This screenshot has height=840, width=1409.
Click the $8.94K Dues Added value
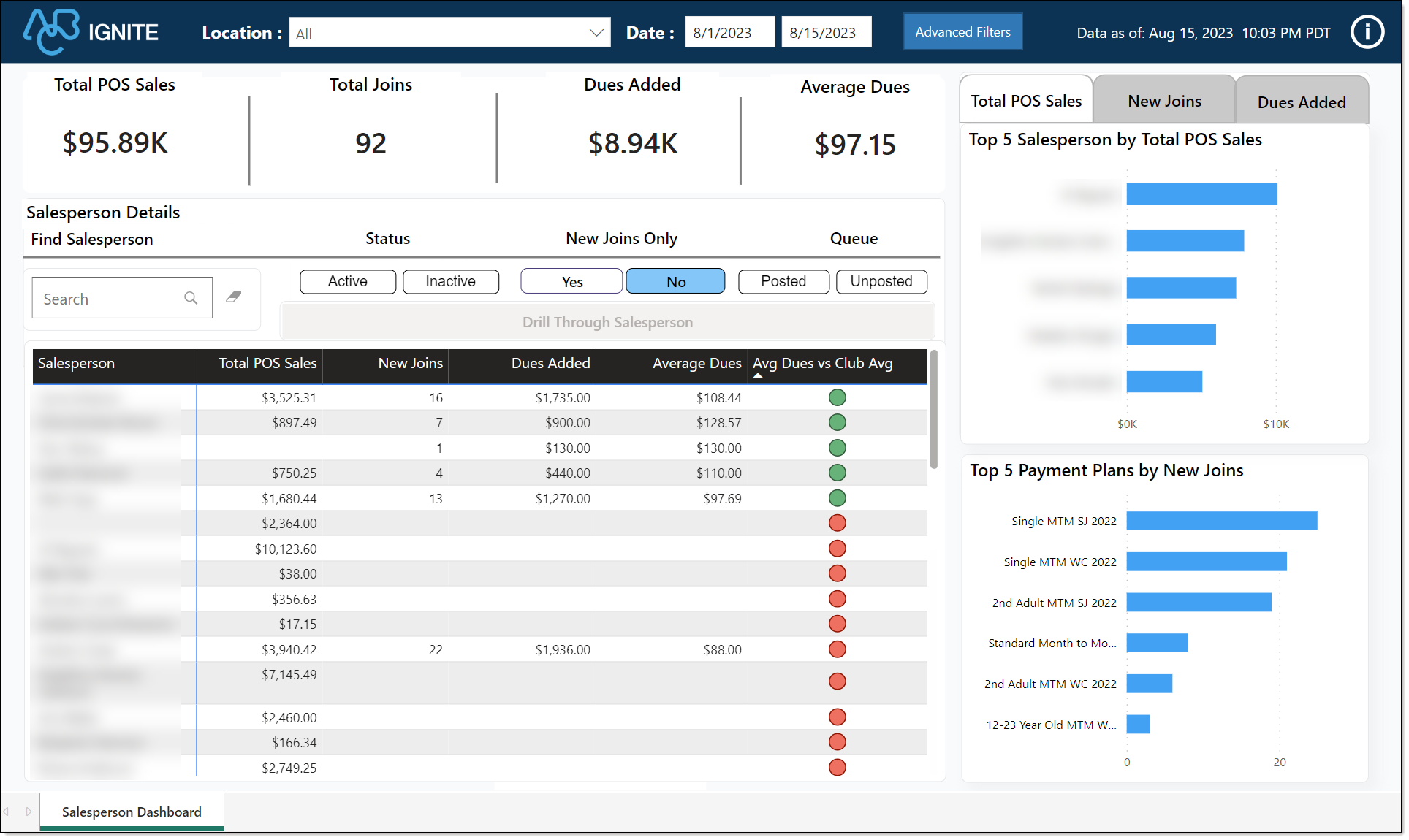[x=633, y=144]
